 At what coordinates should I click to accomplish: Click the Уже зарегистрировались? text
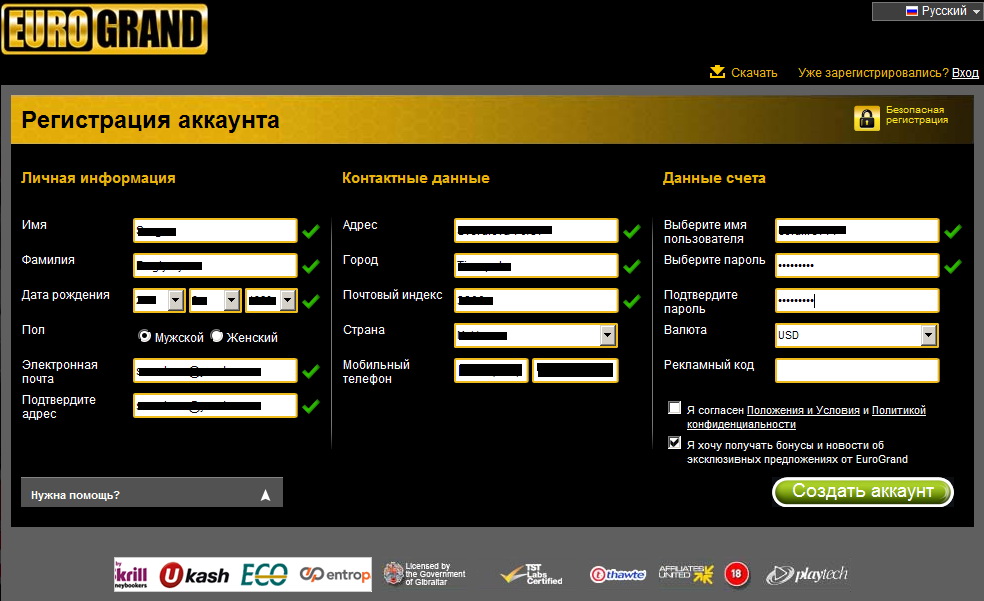(x=873, y=73)
